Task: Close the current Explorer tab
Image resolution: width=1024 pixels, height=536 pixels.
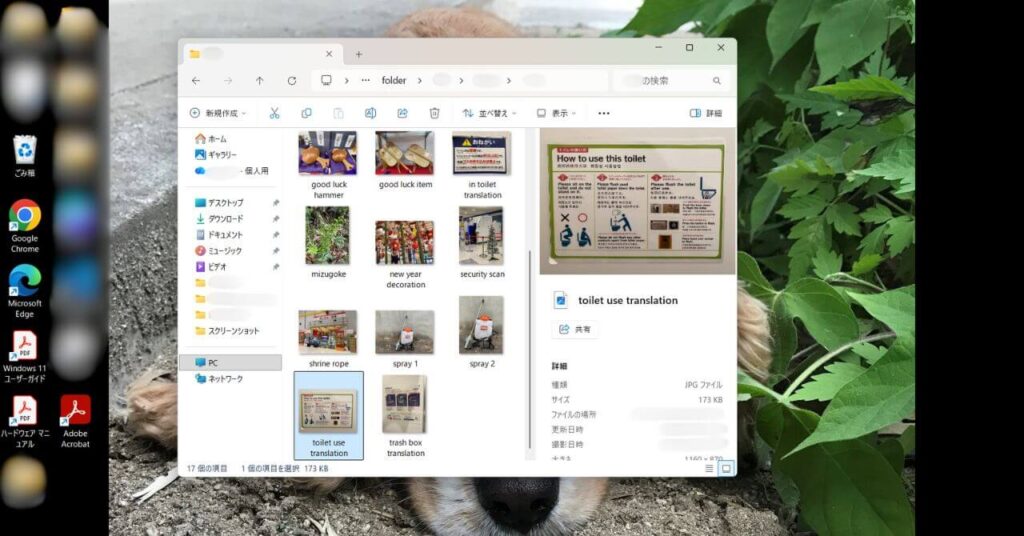Action: (329, 54)
